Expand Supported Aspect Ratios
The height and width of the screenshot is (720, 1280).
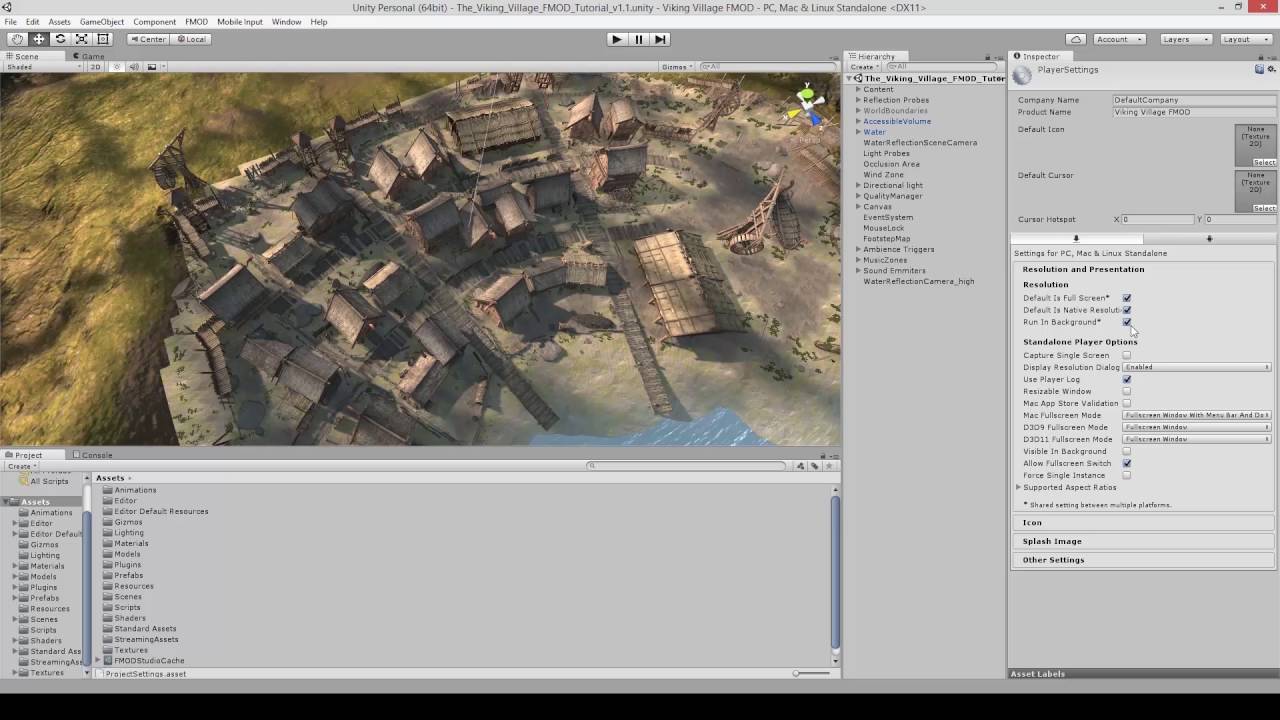point(1018,487)
